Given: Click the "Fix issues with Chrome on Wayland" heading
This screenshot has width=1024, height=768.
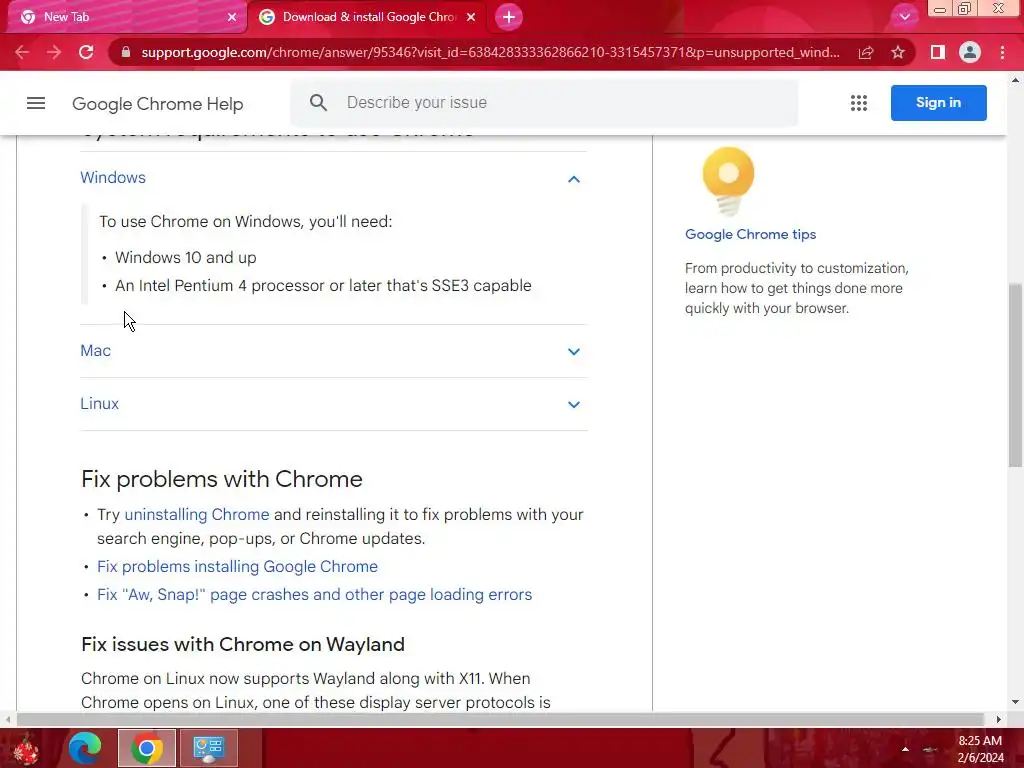Looking at the screenshot, I should tap(243, 644).
